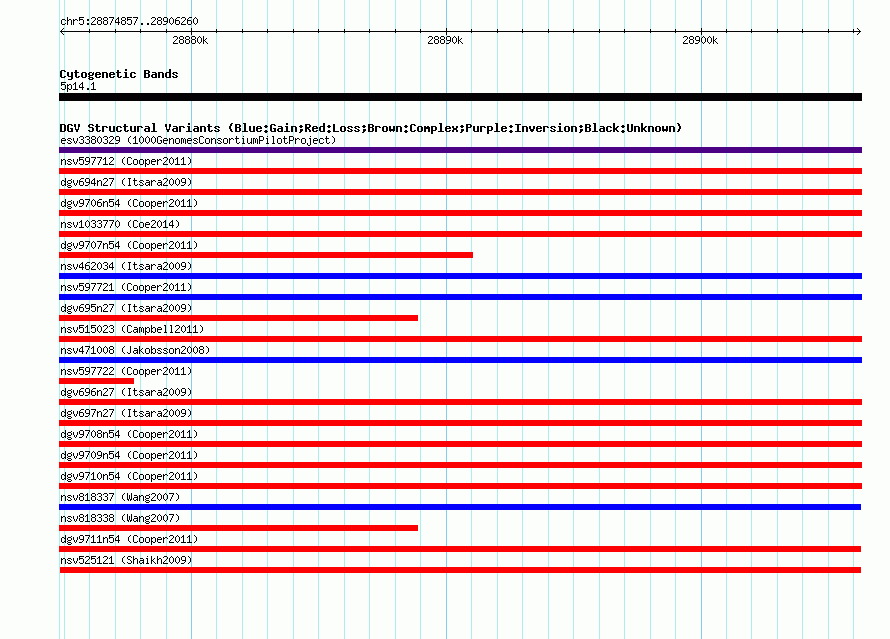Click short red bar under dgv9707n54

(266, 255)
